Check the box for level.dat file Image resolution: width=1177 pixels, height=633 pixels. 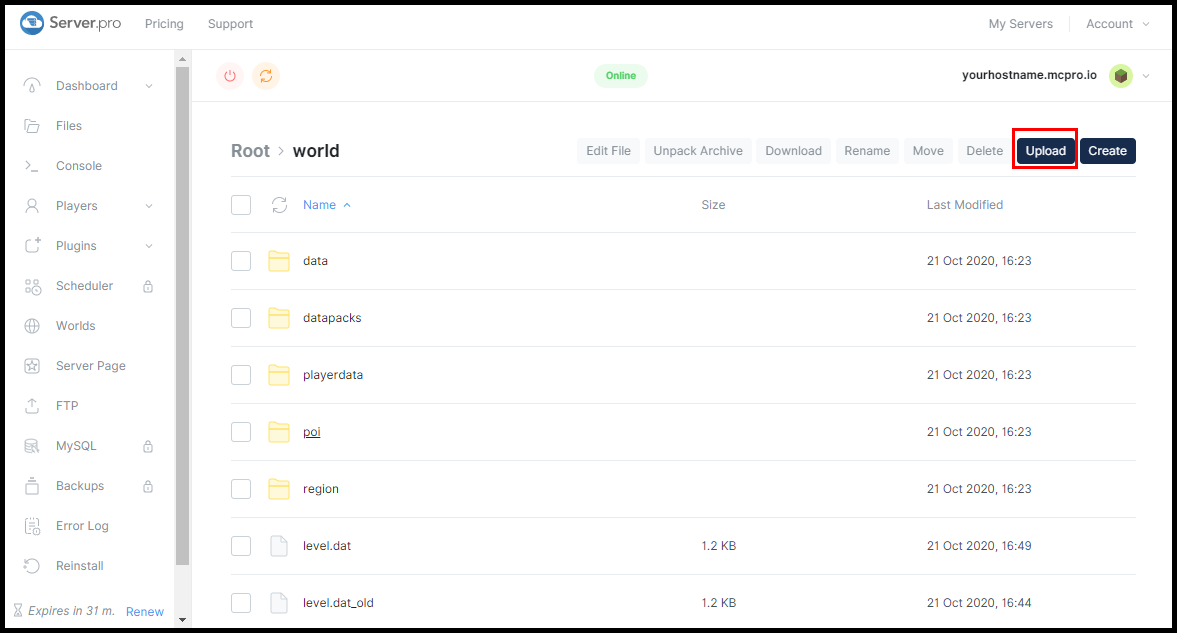[241, 546]
